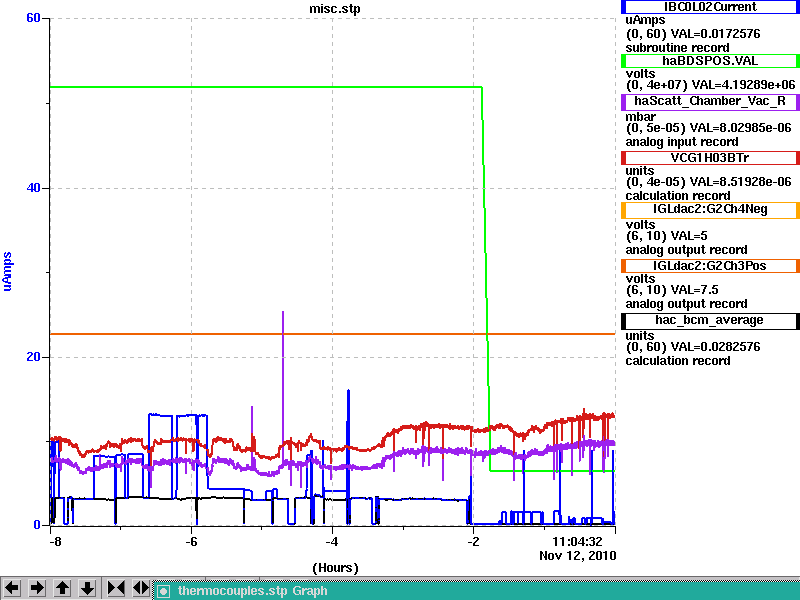Select the haScatt_Chamber_Vac_R curve legend
This screenshot has width=800, height=600.
pyautogui.click(x=710, y=101)
